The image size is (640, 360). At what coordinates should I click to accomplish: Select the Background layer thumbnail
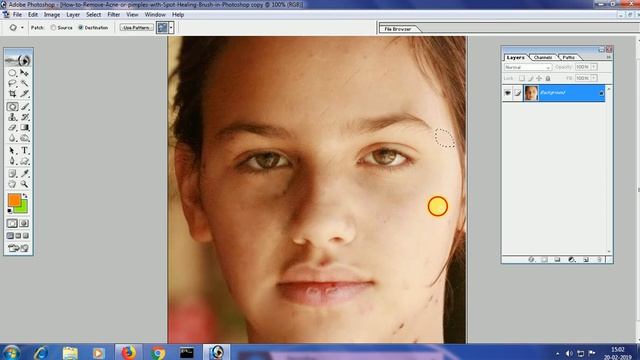531,93
